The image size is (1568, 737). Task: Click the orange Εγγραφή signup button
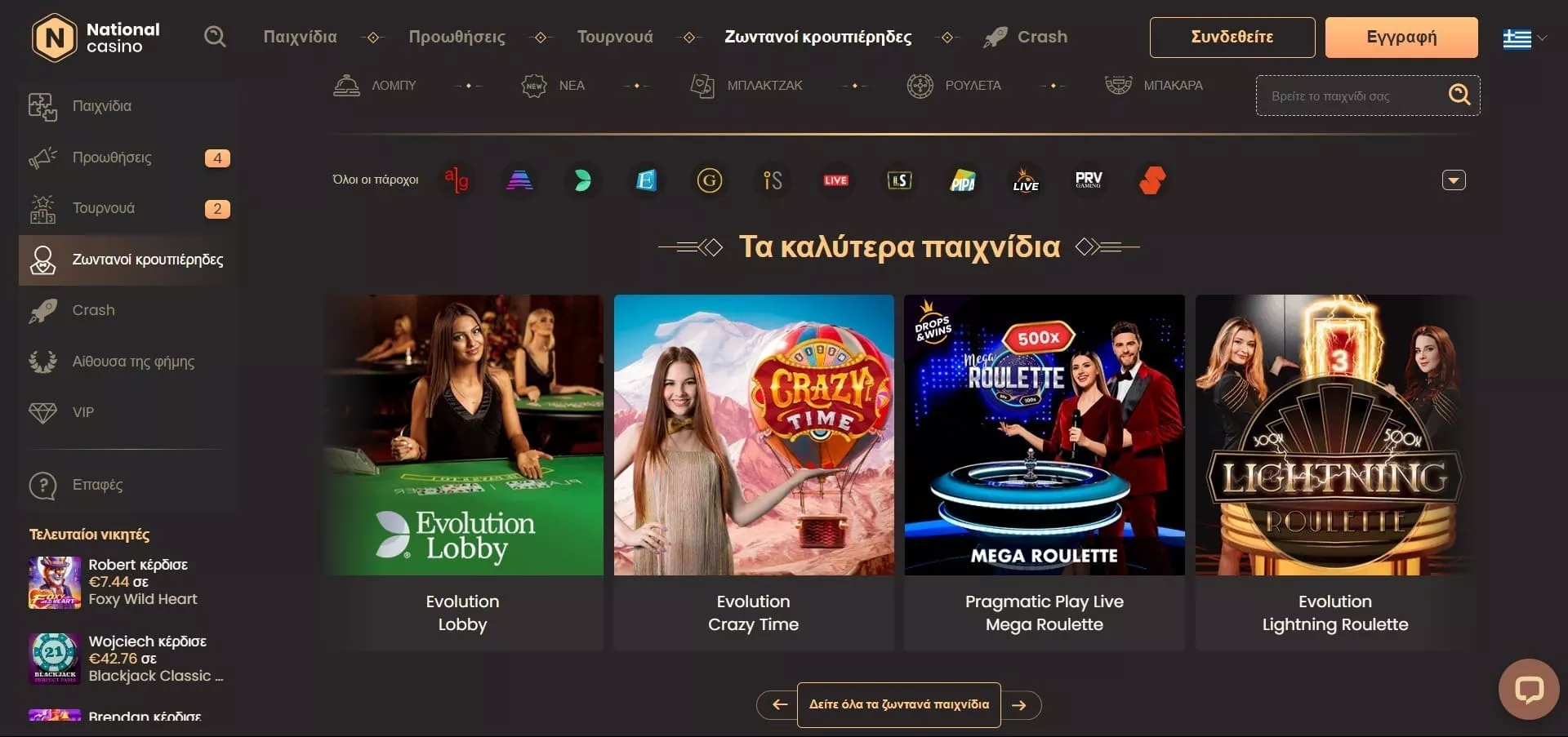[1401, 37]
